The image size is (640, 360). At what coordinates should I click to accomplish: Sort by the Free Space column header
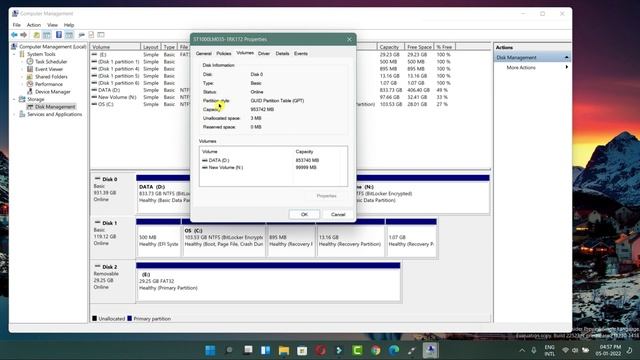(x=419, y=47)
